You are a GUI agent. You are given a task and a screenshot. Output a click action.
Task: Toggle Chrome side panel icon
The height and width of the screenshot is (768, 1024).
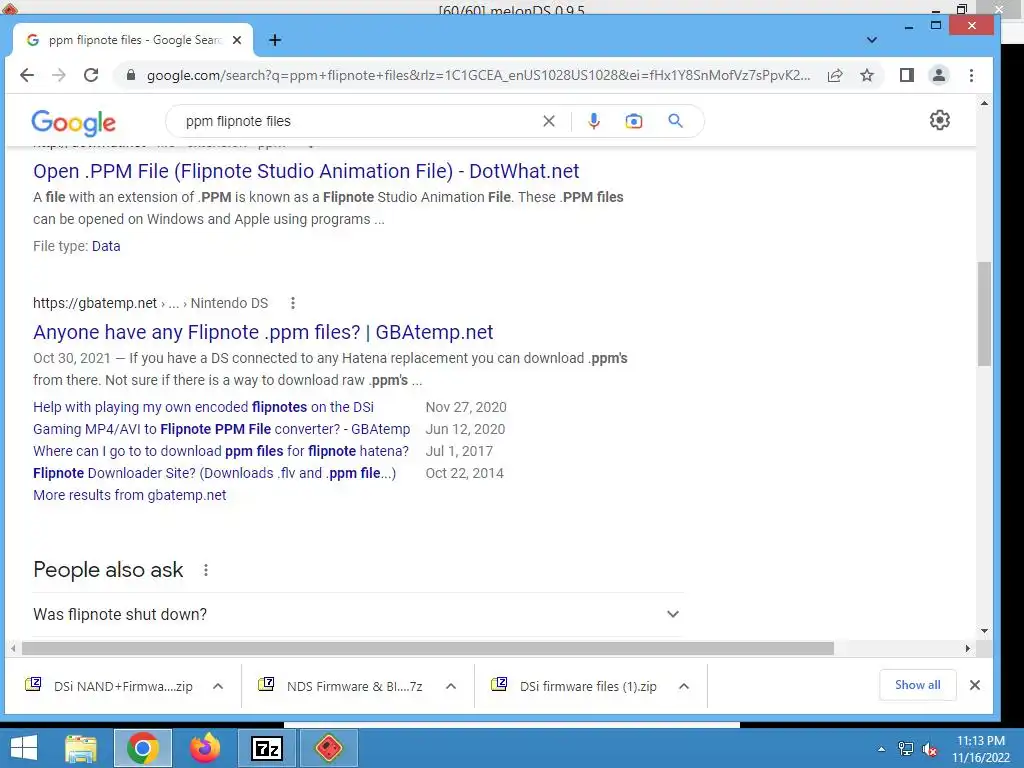pos(906,75)
